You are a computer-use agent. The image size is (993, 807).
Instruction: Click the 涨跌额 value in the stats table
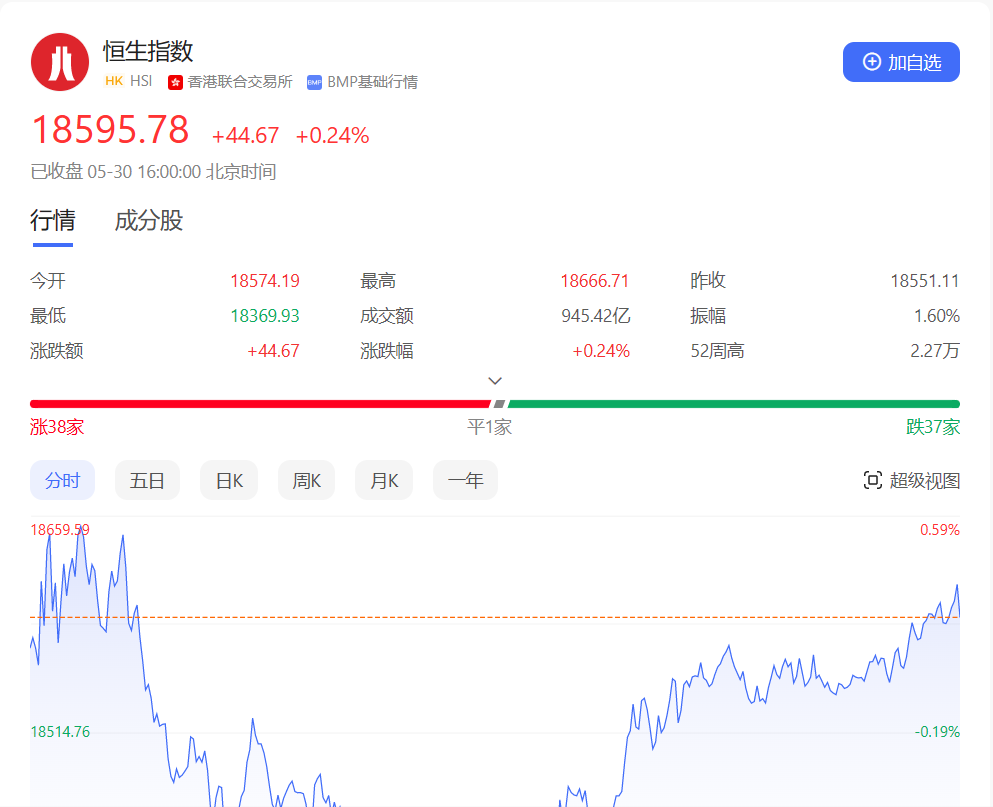click(x=273, y=351)
